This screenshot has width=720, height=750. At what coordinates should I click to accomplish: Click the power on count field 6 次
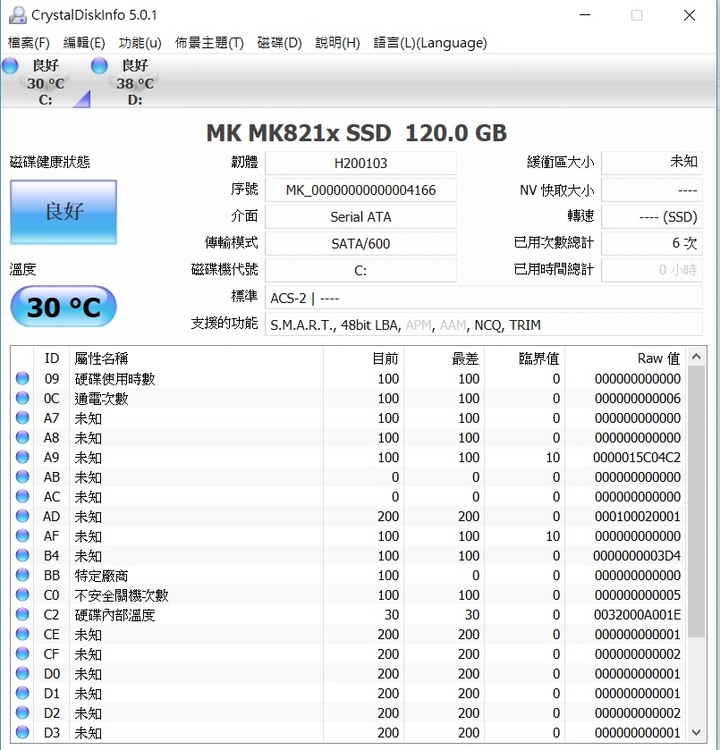point(652,243)
